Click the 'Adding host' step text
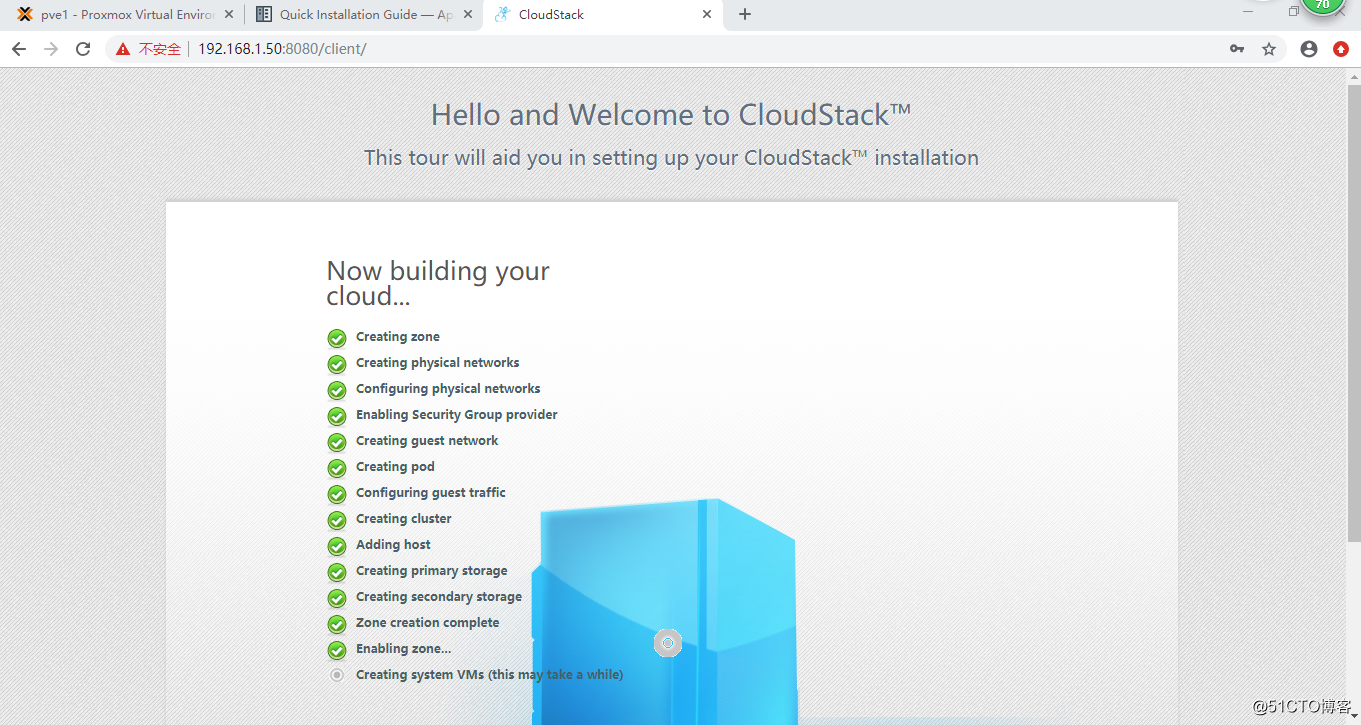Screen dimensions: 1361x725 click(x=393, y=545)
